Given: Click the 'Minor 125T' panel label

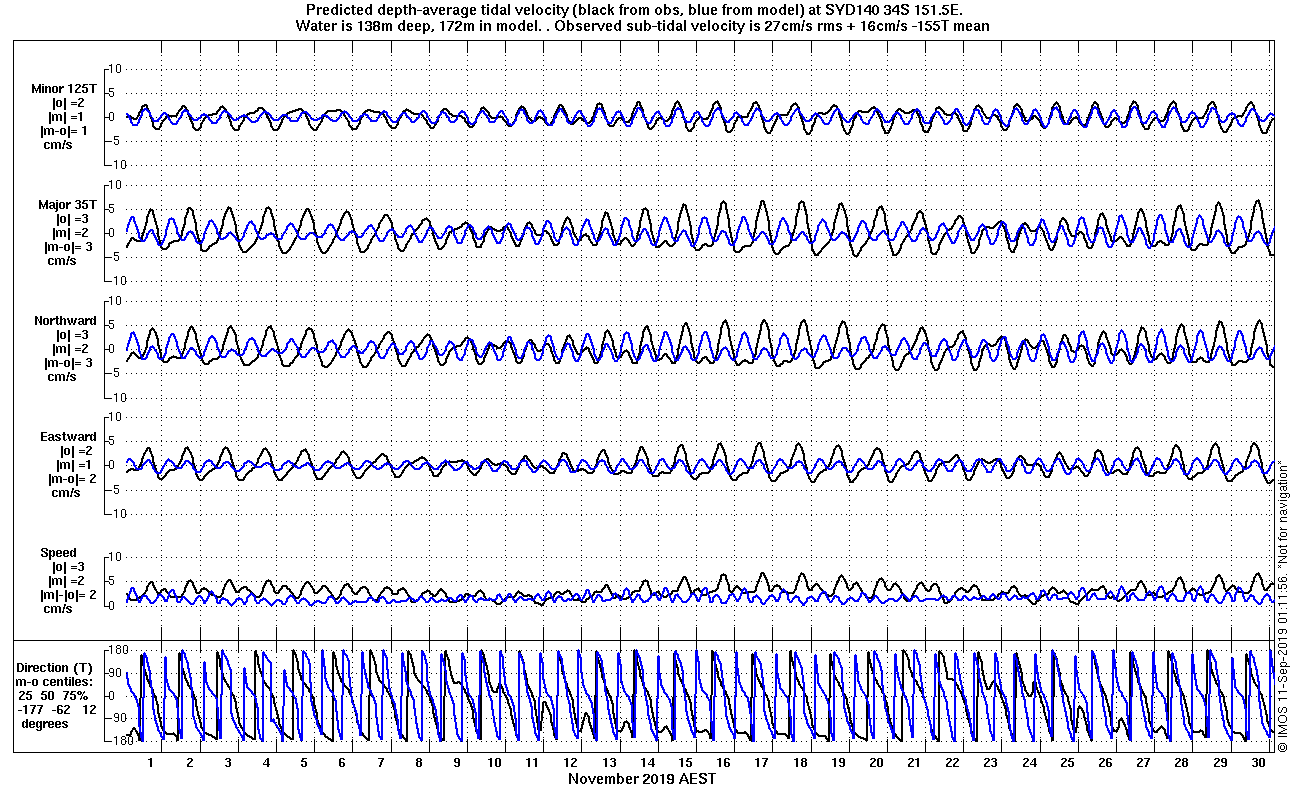Looking at the screenshot, I should [64, 88].
